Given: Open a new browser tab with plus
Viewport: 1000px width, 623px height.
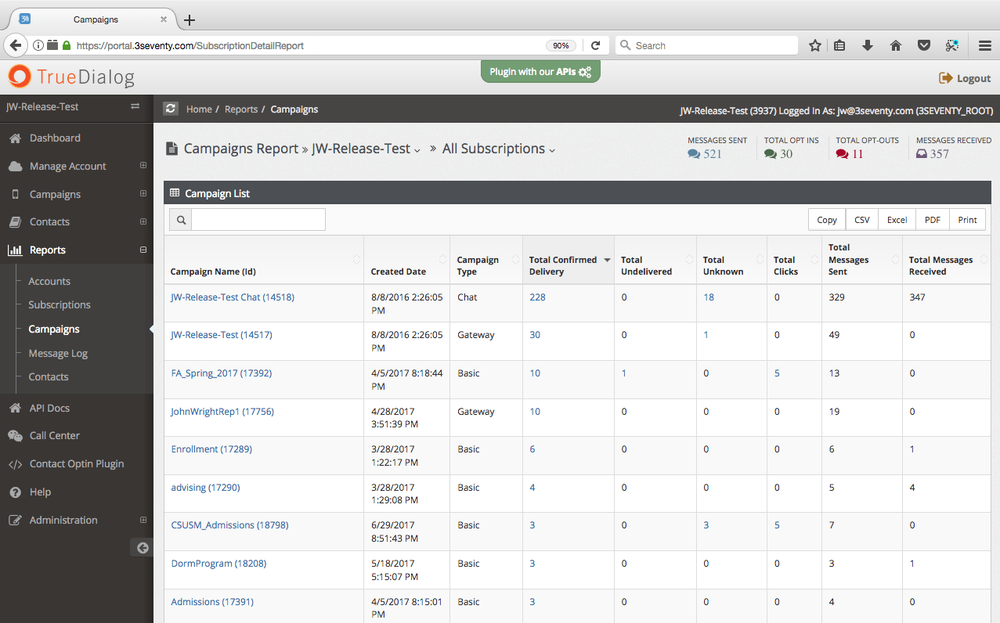Looking at the screenshot, I should 189,20.
